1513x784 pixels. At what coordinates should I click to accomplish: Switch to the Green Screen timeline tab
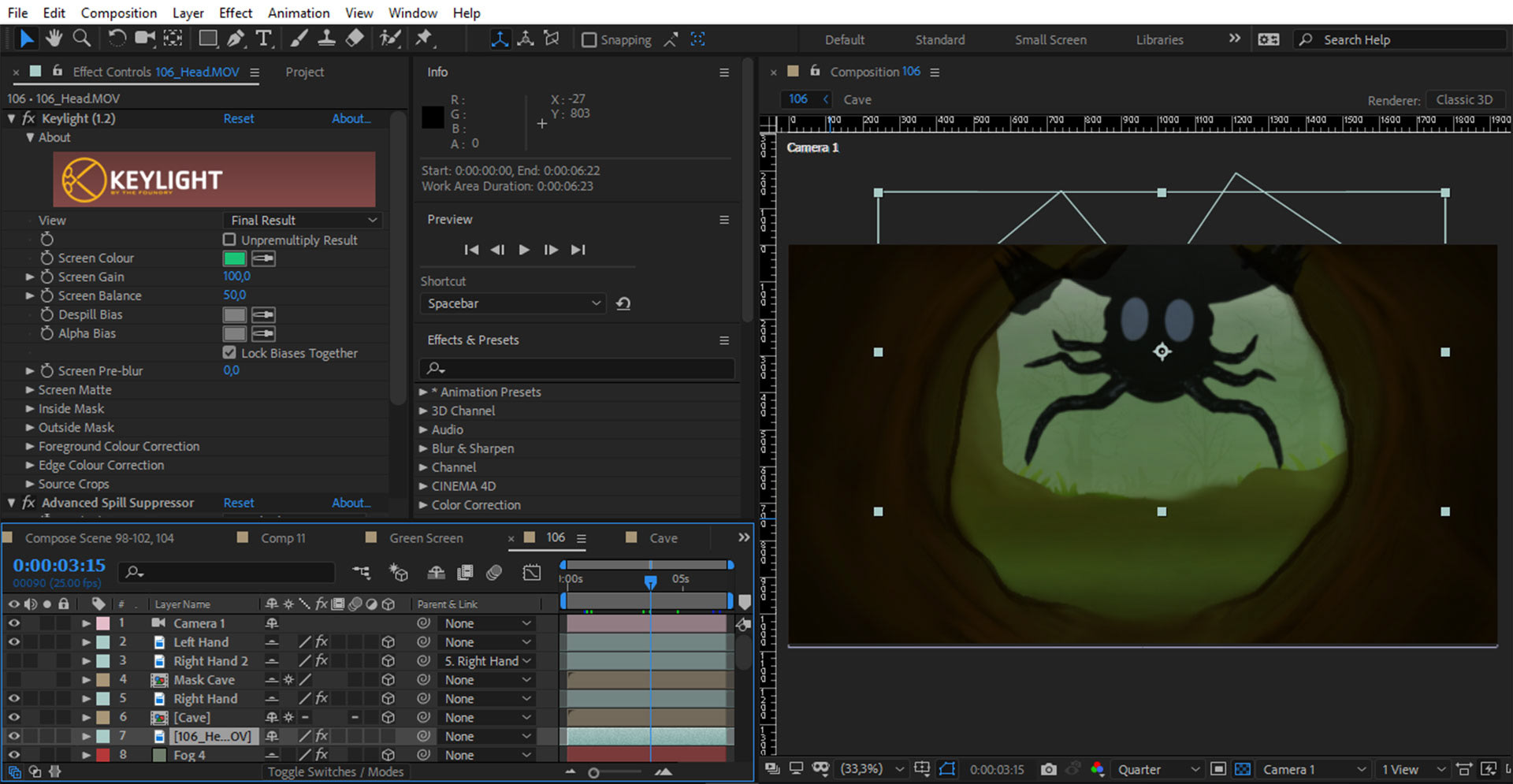426,538
